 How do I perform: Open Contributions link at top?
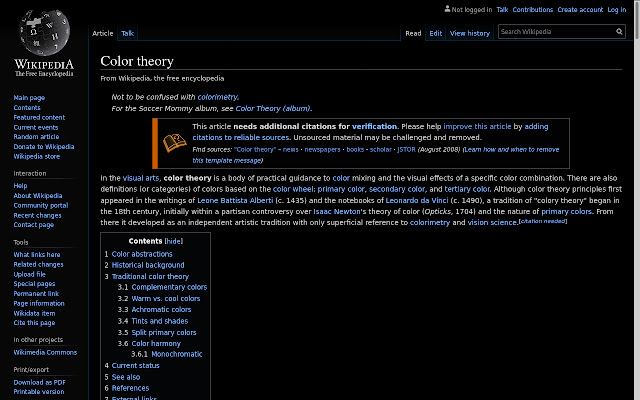coord(533,9)
